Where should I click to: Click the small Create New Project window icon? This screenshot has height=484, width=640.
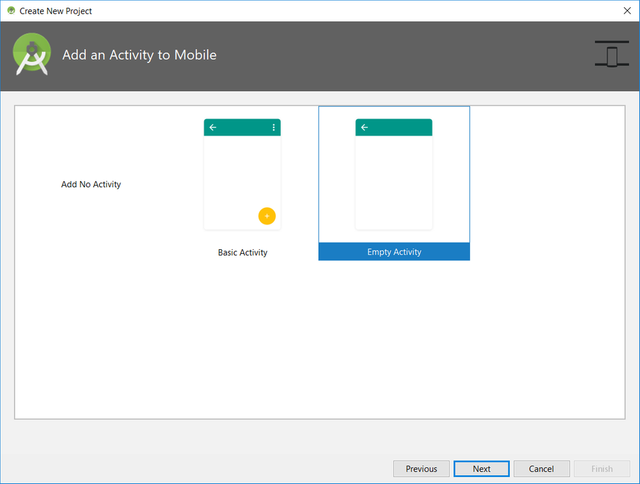pyautogui.click(x=10, y=10)
